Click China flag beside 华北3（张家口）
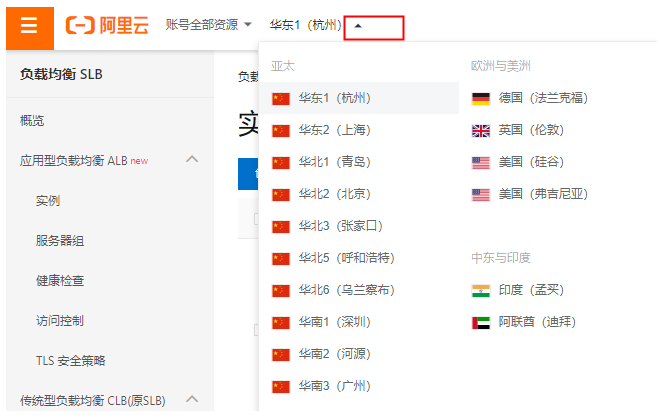This screenshot has width=661, height=420. (x=281, y=227)
